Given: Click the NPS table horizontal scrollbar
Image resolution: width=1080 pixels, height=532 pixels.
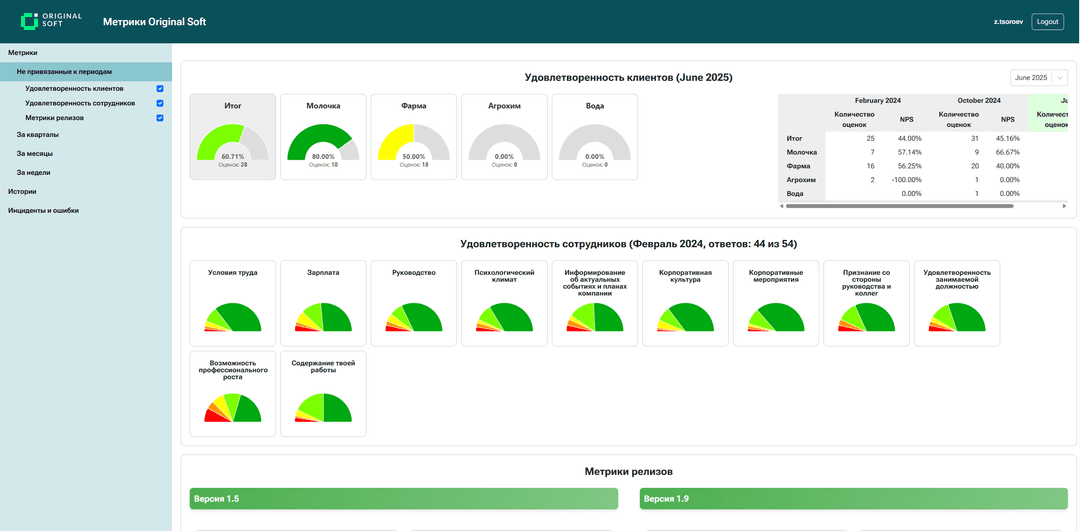Looking at the screenshot, I should coord(899,205).
